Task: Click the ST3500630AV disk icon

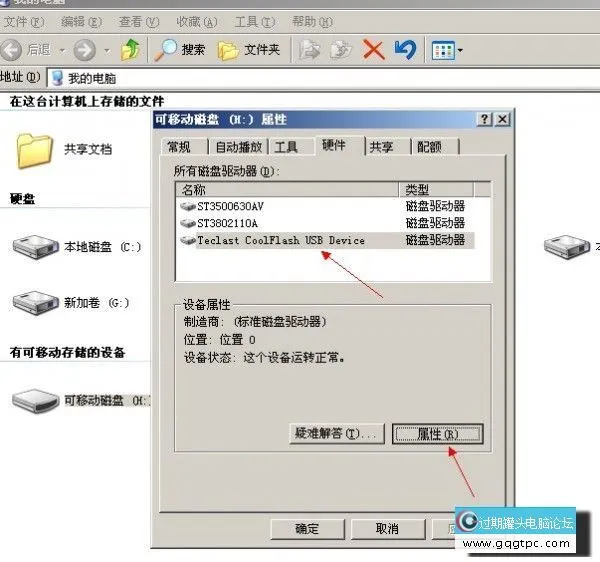Action: [x=188, y=207]
